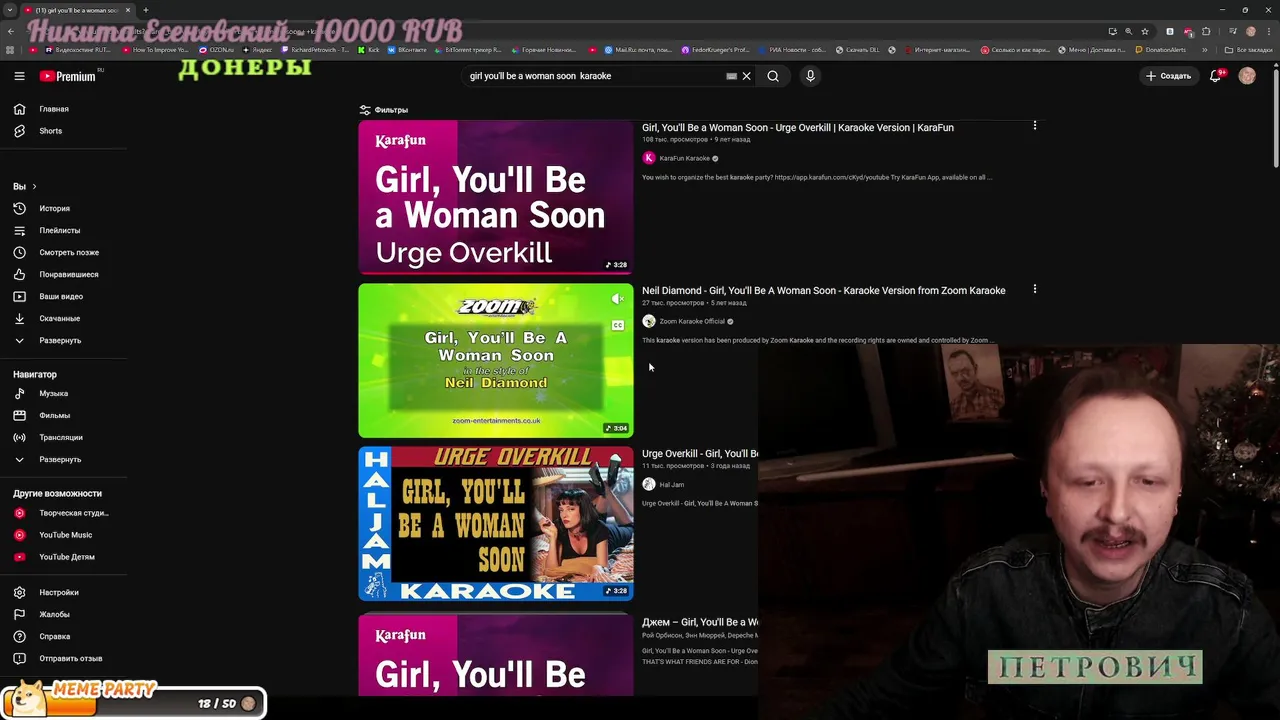Open Zoom Karaoke Official channel
Image resolution: width=1280 pixels, height=720 pixels.
692,321
